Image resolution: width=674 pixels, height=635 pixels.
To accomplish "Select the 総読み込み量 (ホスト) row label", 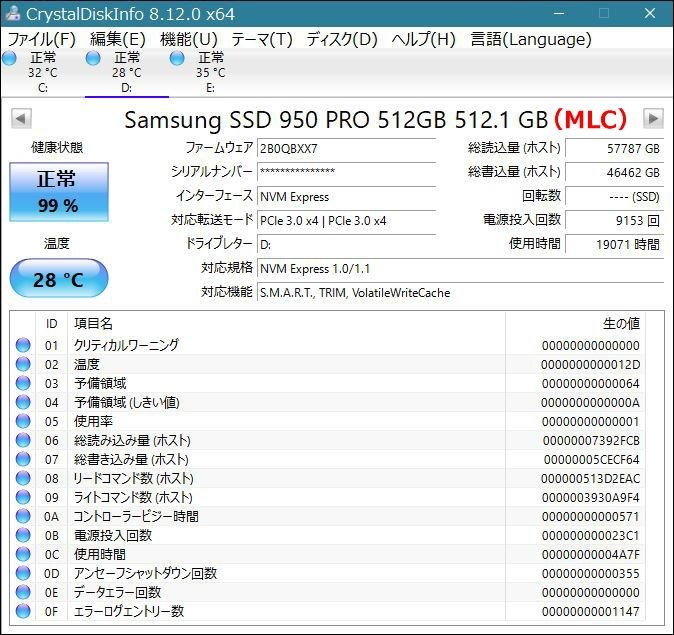I will click(132, 440).
